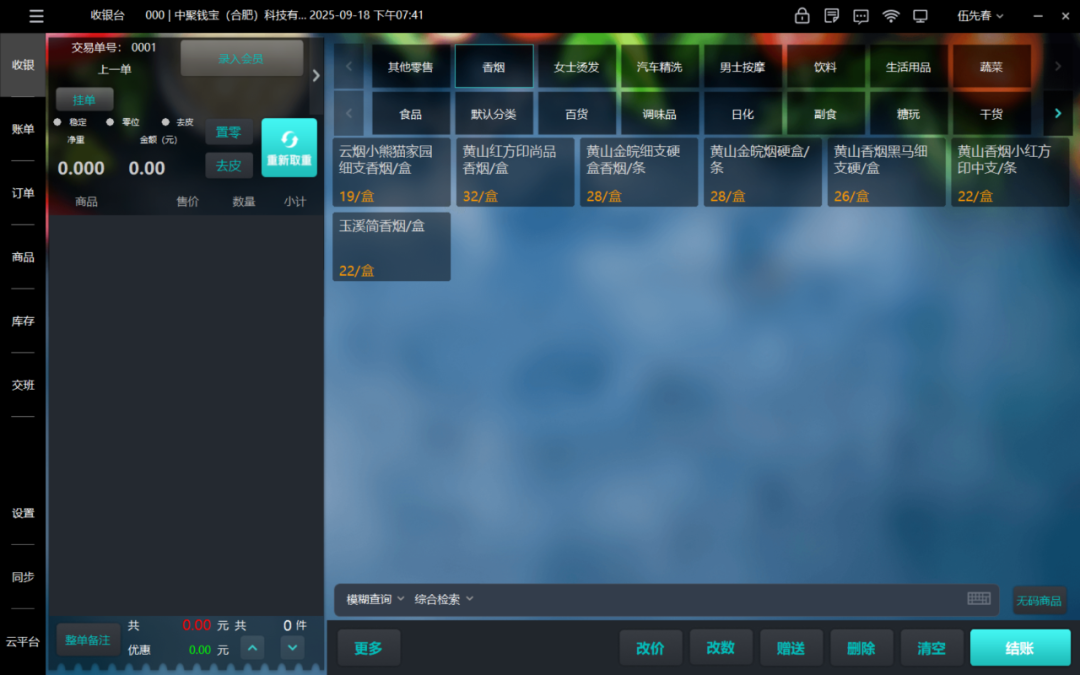This screenshot has width=1080, height=675.
Task: Click the 重新取重 re-weigh refresh button
Action: 289,148
